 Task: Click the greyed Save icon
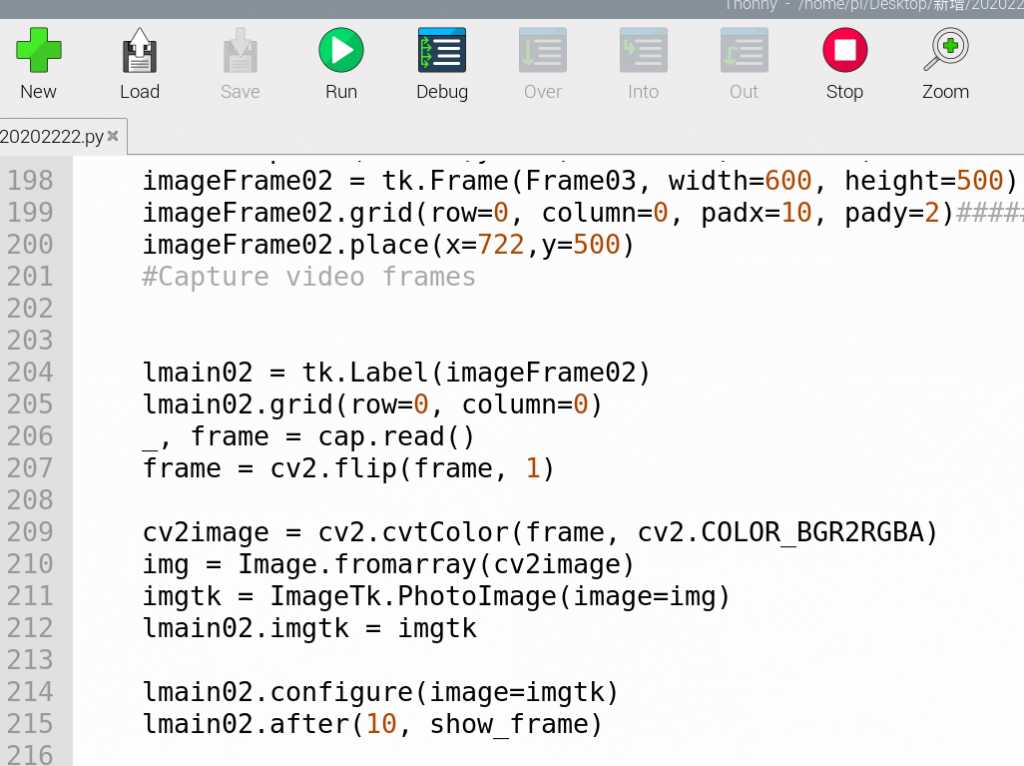[240, 50]
